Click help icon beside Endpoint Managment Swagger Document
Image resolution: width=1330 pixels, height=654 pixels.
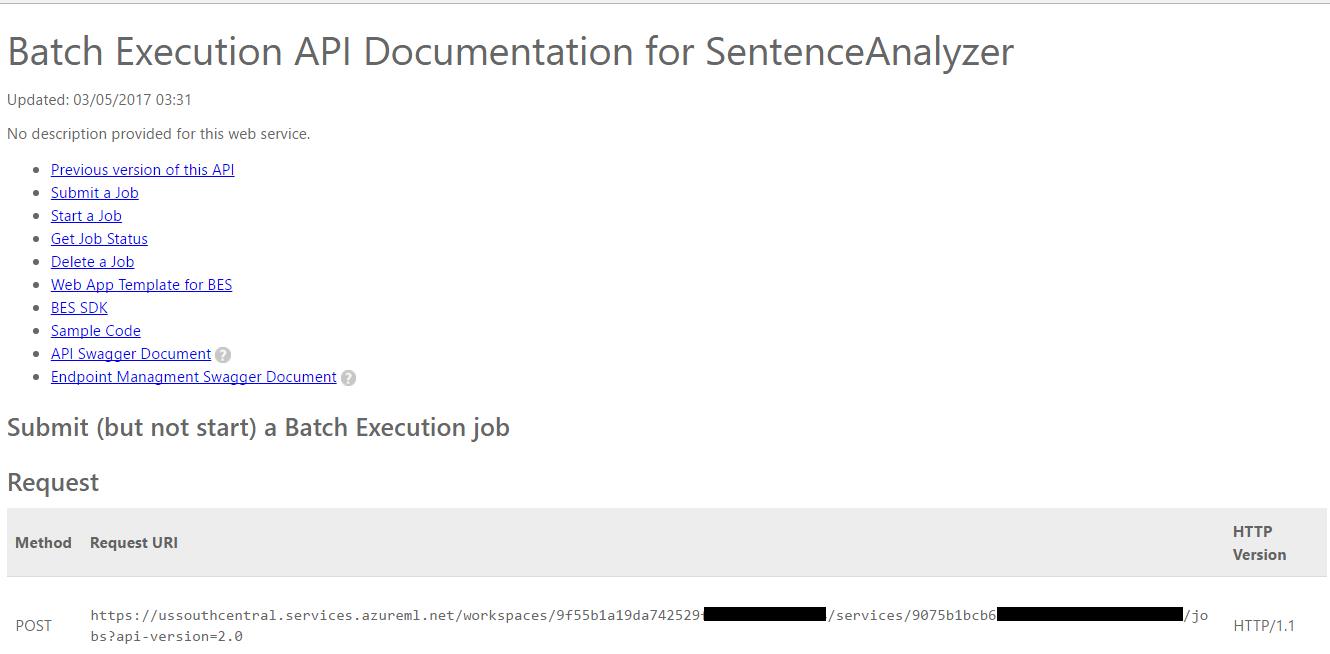(x=348, y=378)
